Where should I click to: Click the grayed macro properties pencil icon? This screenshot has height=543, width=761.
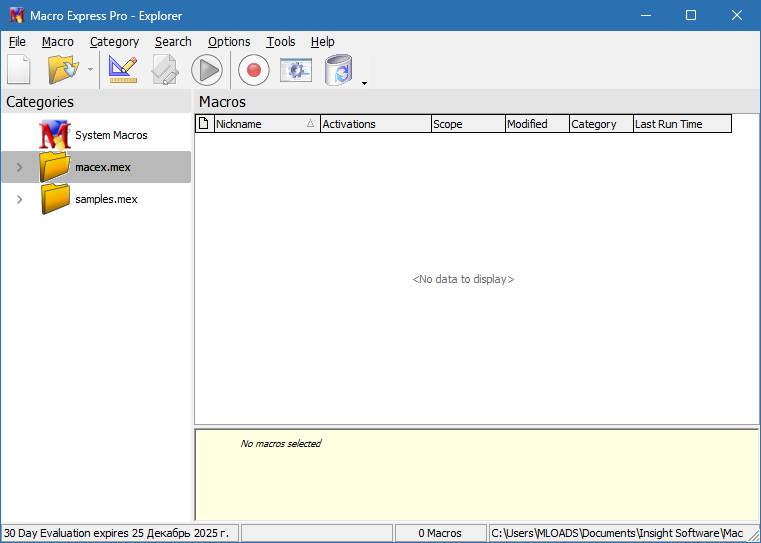coord(165,70)
